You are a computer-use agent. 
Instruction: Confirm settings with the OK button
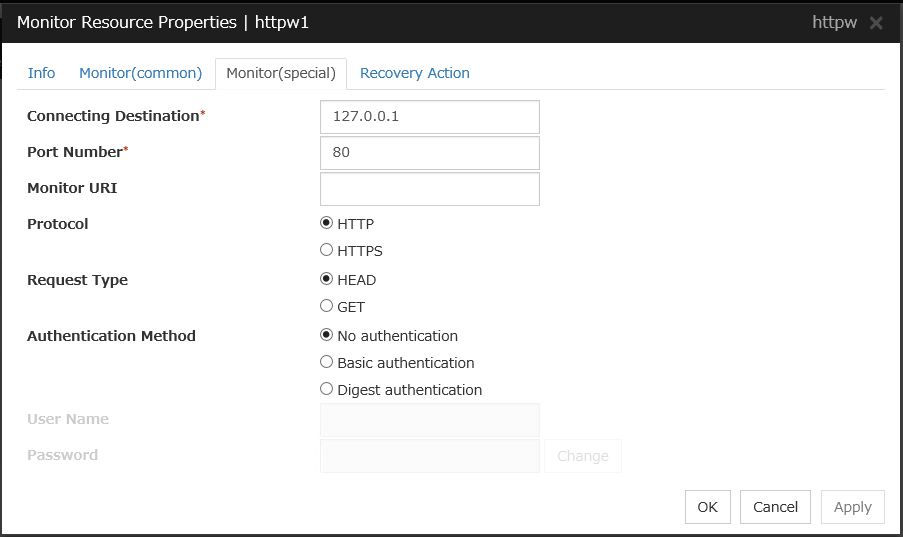[707, 507]
